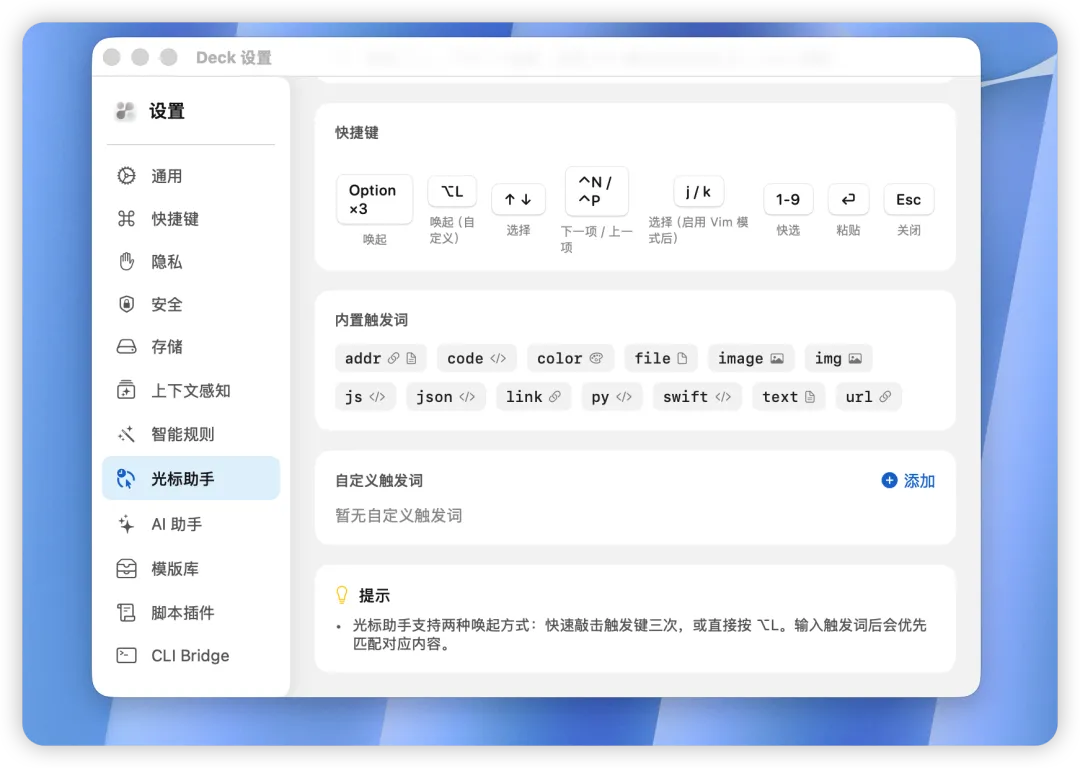Click the 快捷键 command-symbol icon
This screenshot has height=768, width=1080.
coord(126,218)
